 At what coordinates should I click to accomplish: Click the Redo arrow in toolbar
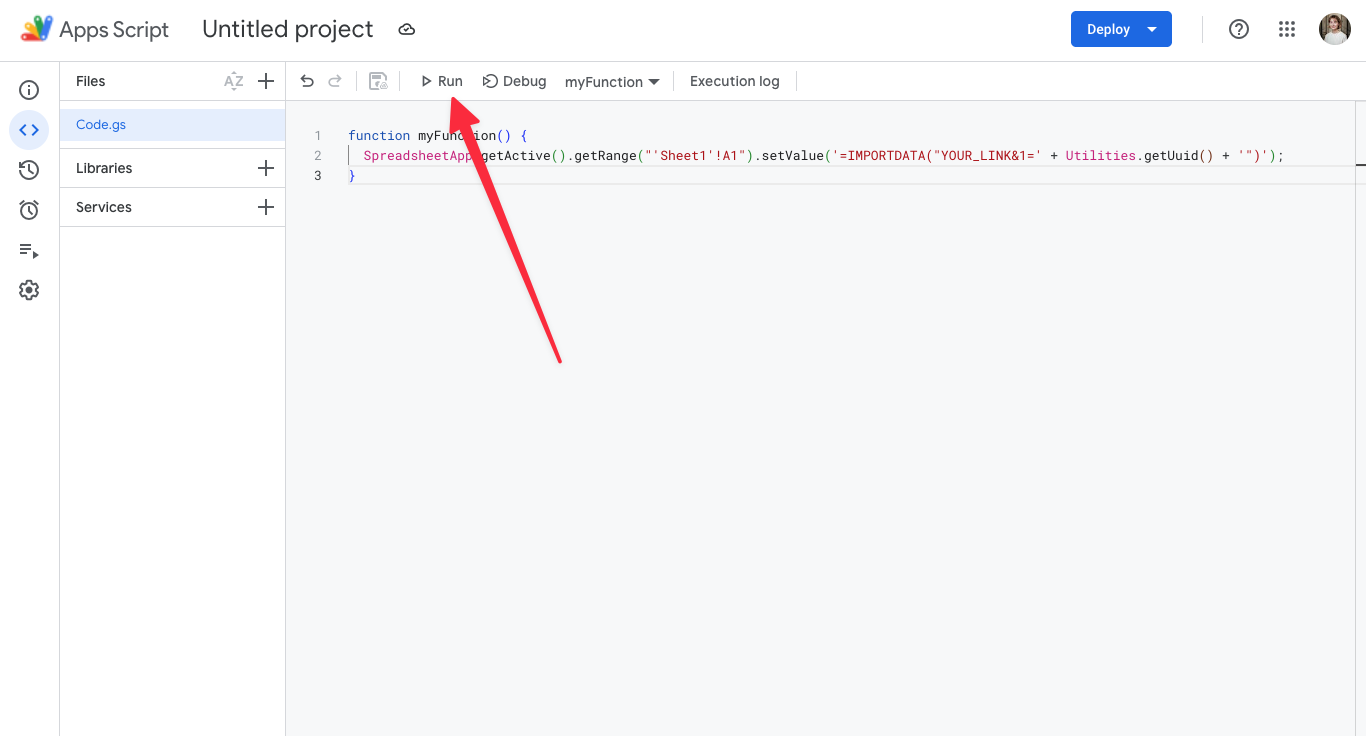point(335,81)
